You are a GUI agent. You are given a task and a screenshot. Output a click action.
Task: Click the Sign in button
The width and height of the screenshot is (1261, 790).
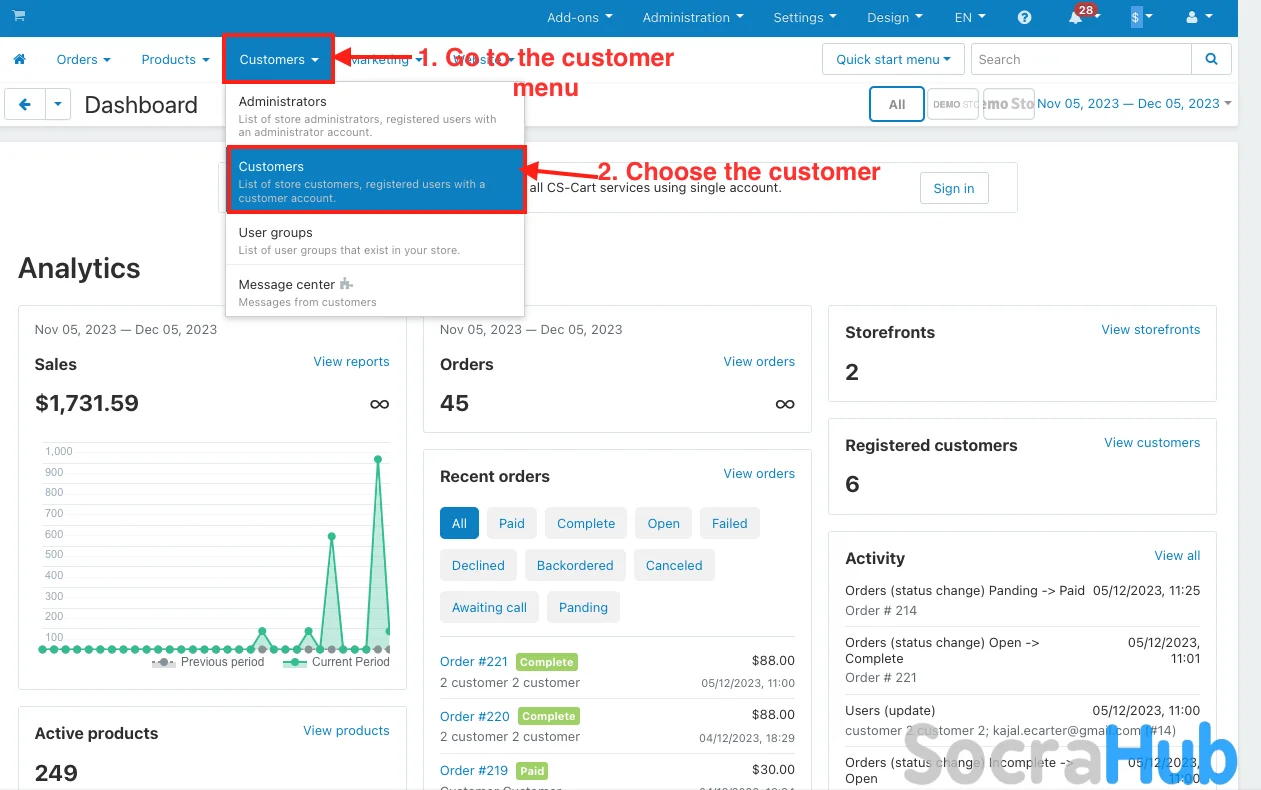[x=953, y=188]
